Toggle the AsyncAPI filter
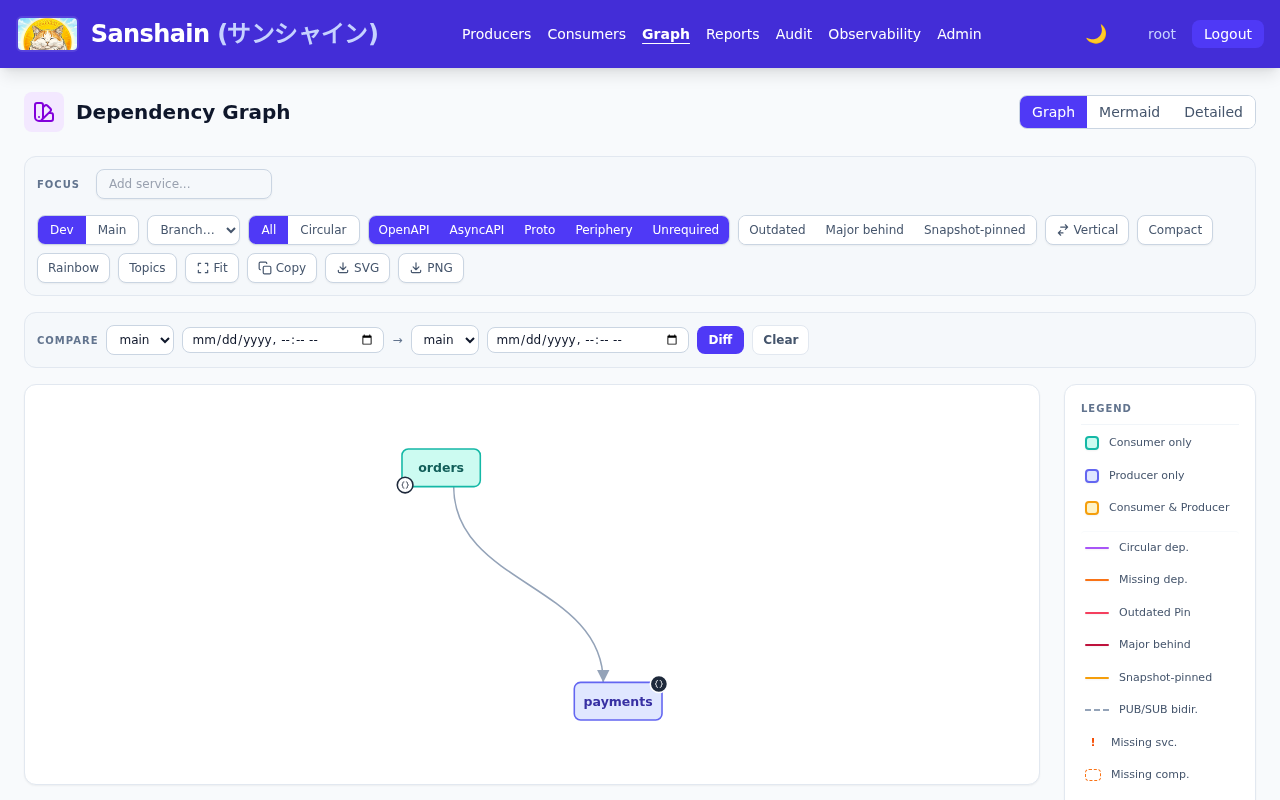 pyautogui.click(x=477, y=230)
